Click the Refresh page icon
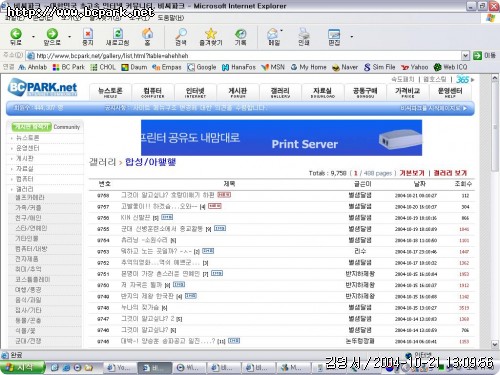The width and height of the screenshot is (500, 375). click(x=117, y=33)
